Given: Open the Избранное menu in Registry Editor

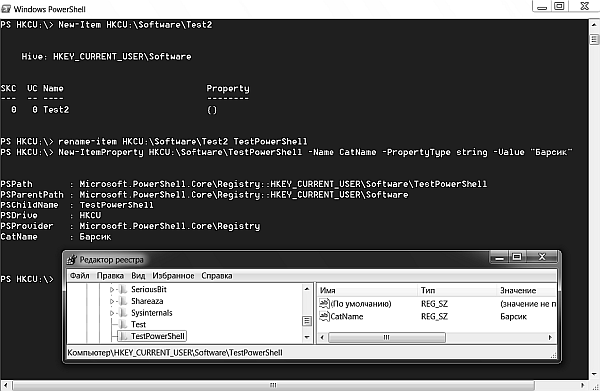Looking at the screenshot, I should (x=173, y=276).
